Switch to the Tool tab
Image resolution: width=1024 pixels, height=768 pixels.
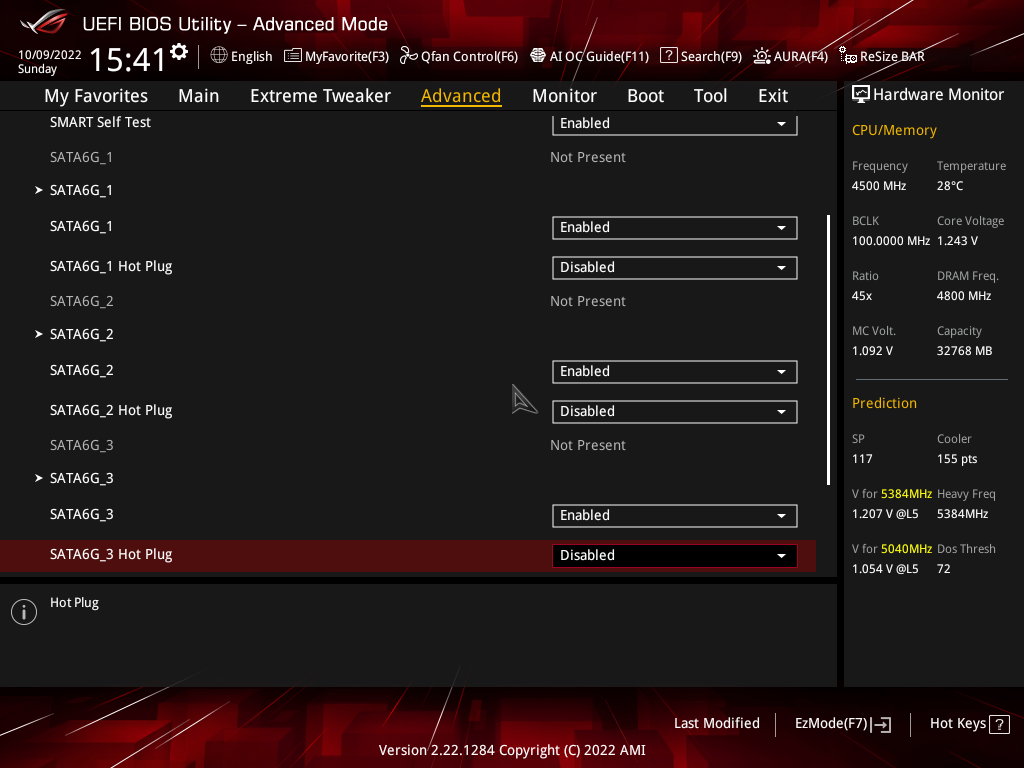point(710,96)
